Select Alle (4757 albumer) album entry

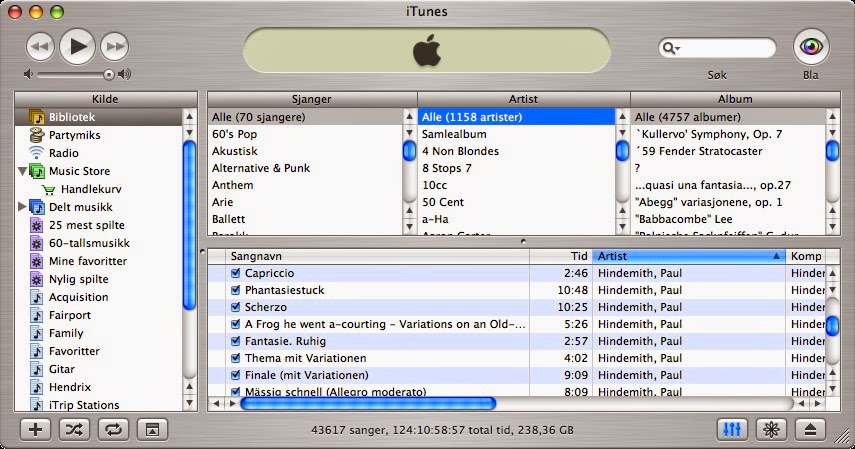pos(728,117)
